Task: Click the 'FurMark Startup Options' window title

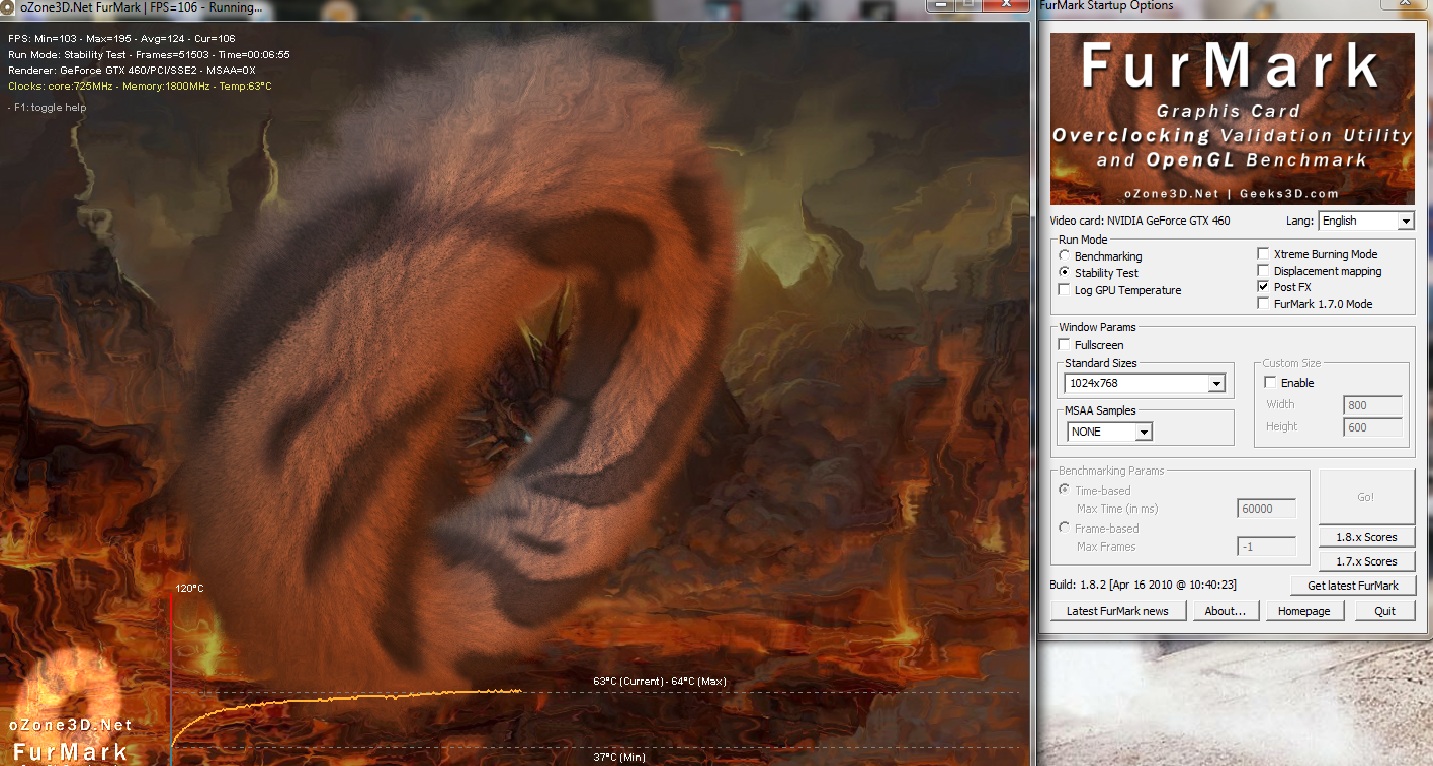Action: pos(1106,6)
